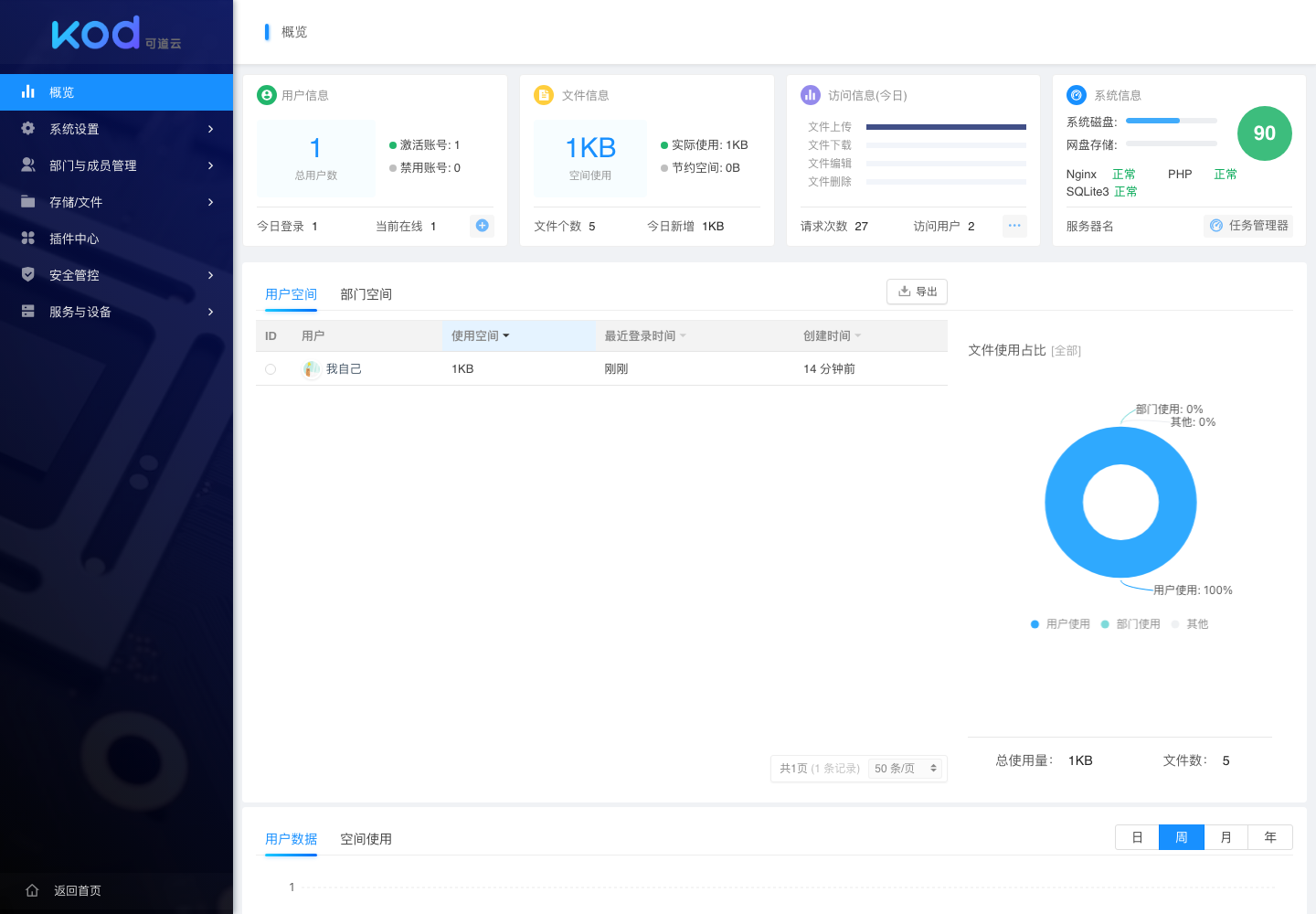This screenshot has width=1316, height=914.
Task: Click the 文件上传 progress bar
Action: pos(946,127)
